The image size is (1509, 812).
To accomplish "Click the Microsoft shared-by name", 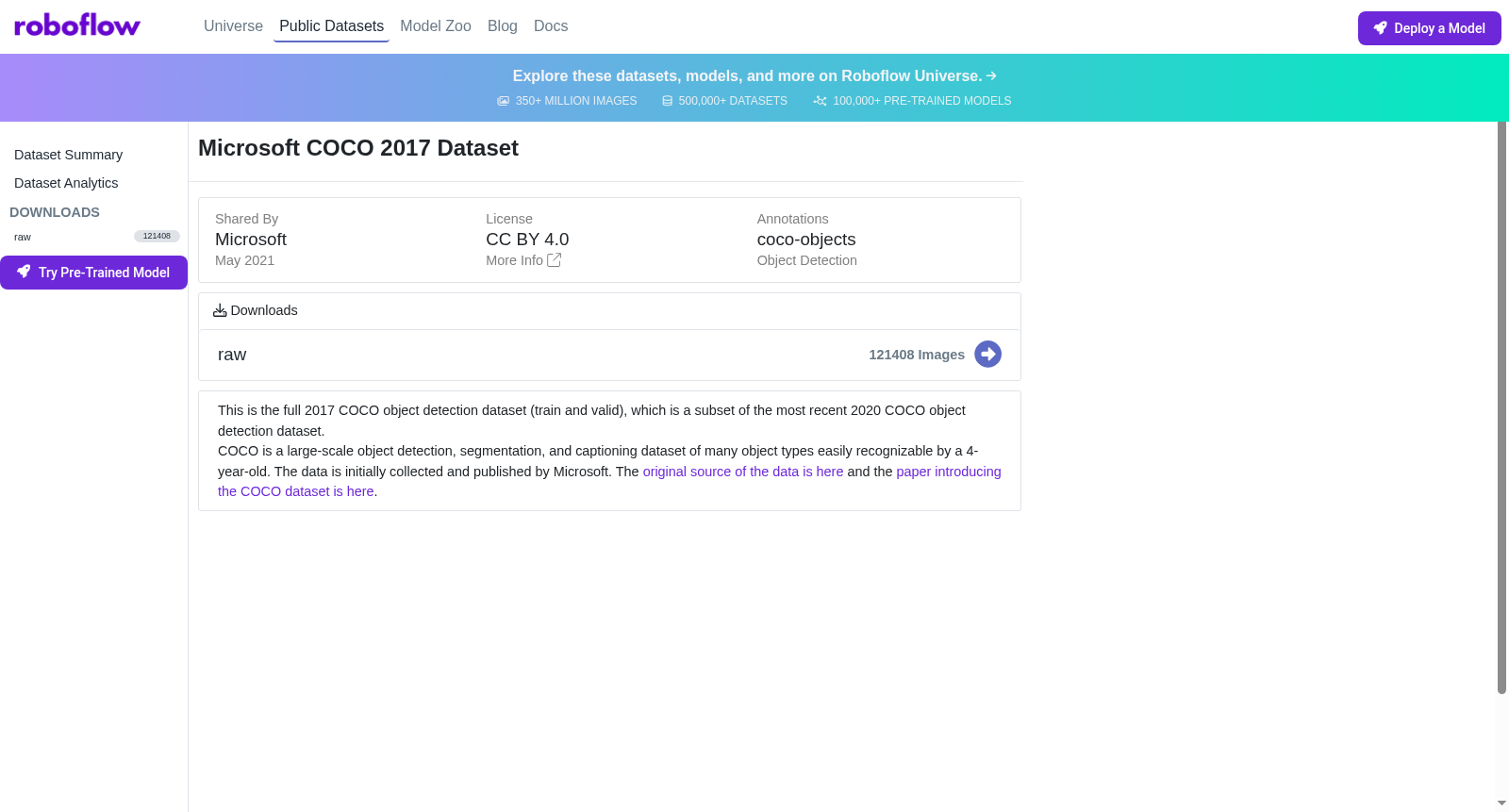I will point(251,240).
